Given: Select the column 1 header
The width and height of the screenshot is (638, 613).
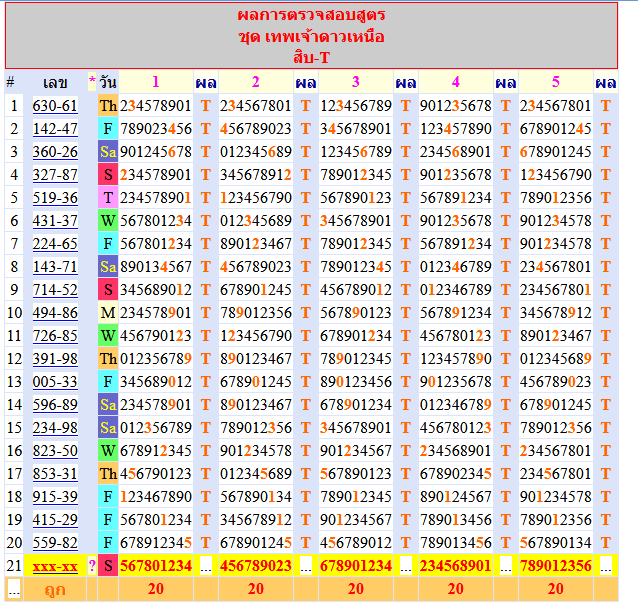Looking at the screenshot, I should click(155, 82).
